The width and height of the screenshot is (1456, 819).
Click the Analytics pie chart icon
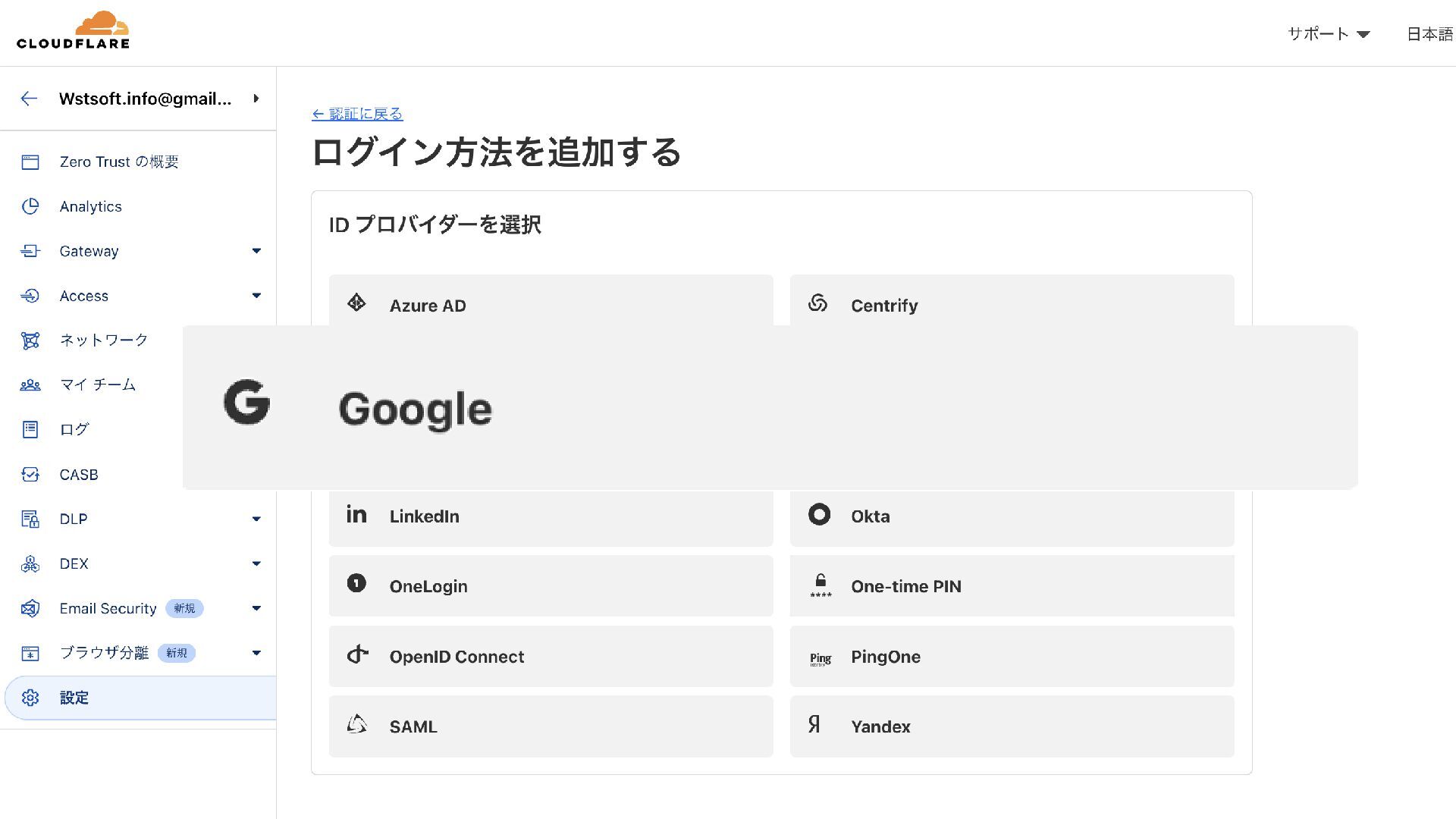click(30, 206)
